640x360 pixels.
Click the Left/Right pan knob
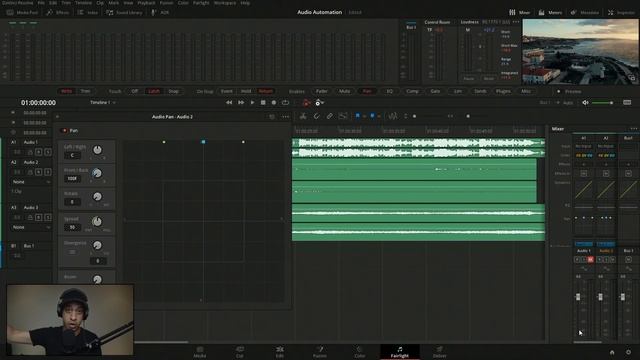(97, 150)
